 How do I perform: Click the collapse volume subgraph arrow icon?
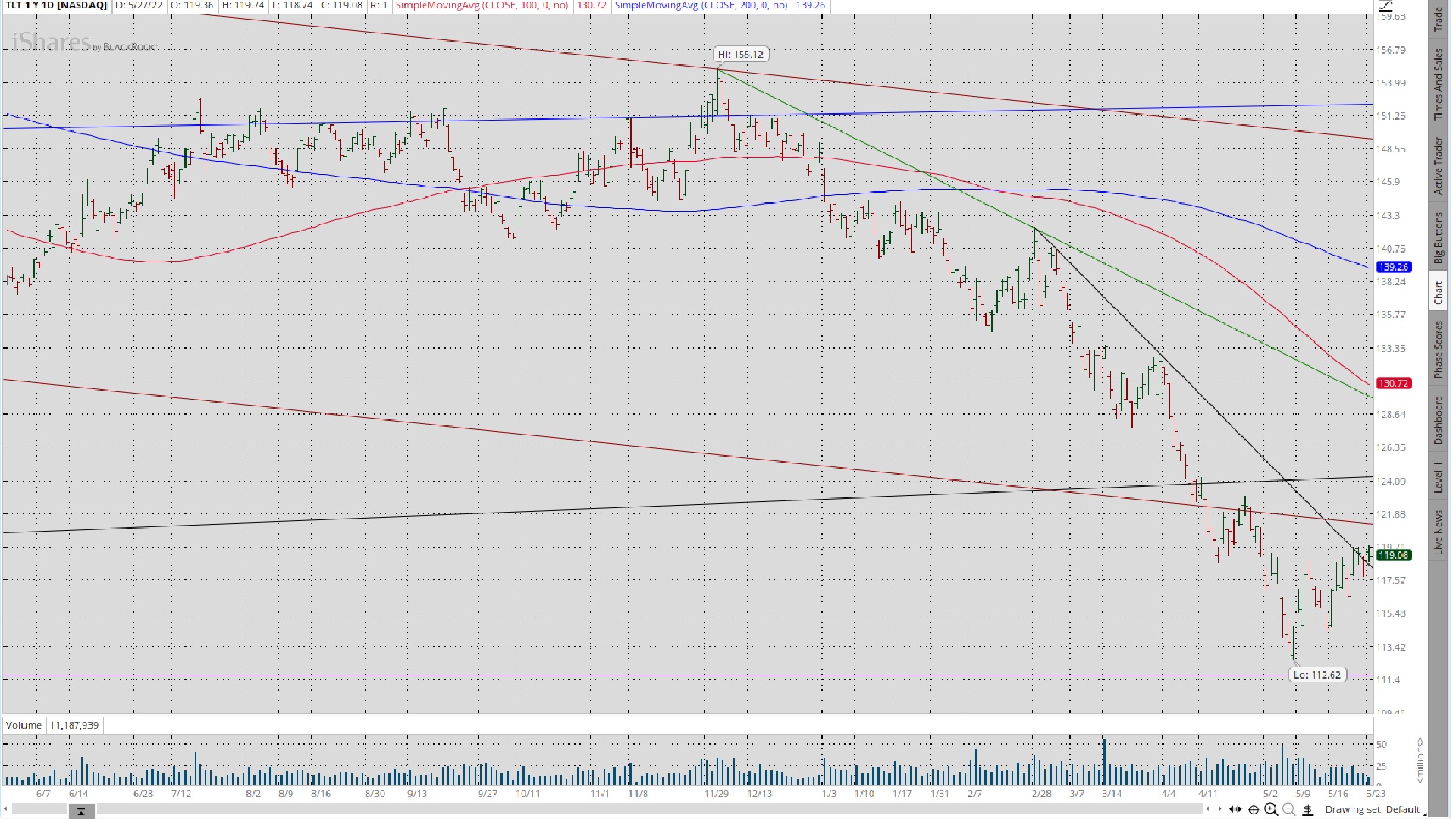point(81,811)
